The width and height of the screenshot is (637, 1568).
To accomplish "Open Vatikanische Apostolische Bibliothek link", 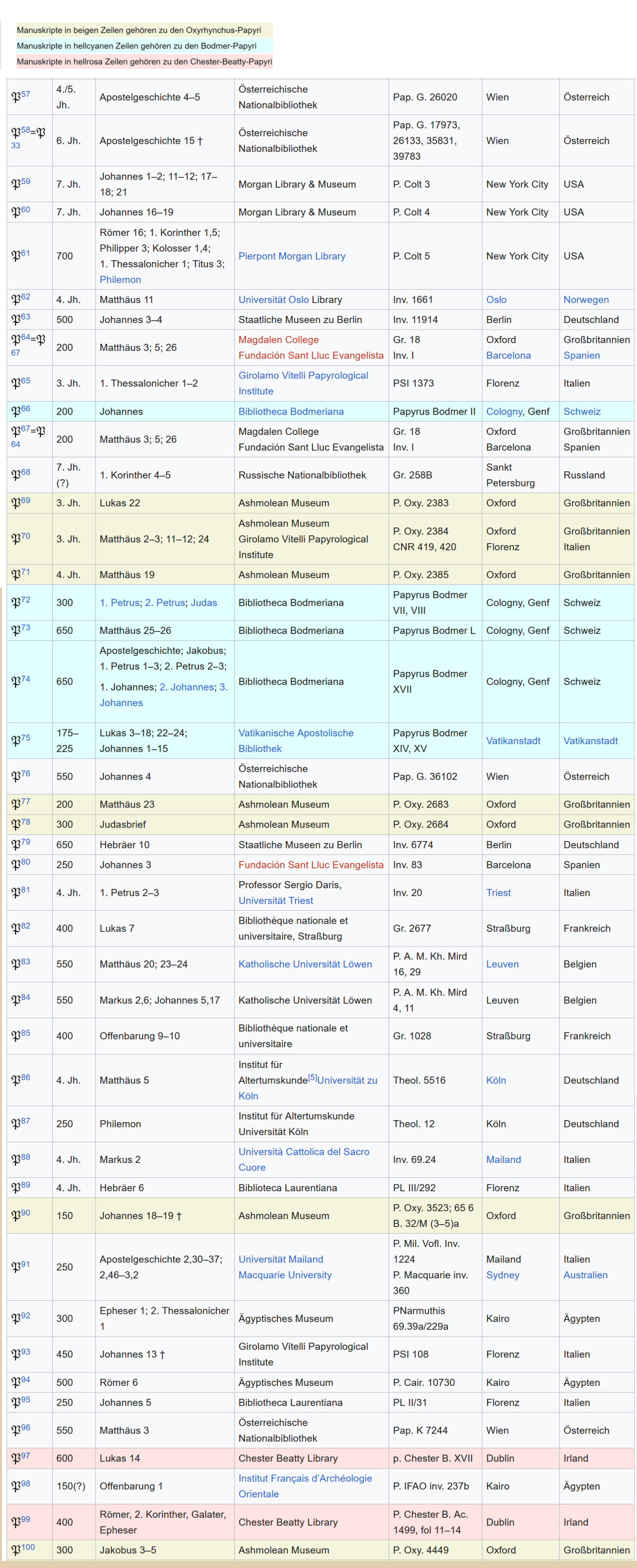I will 296,741.
